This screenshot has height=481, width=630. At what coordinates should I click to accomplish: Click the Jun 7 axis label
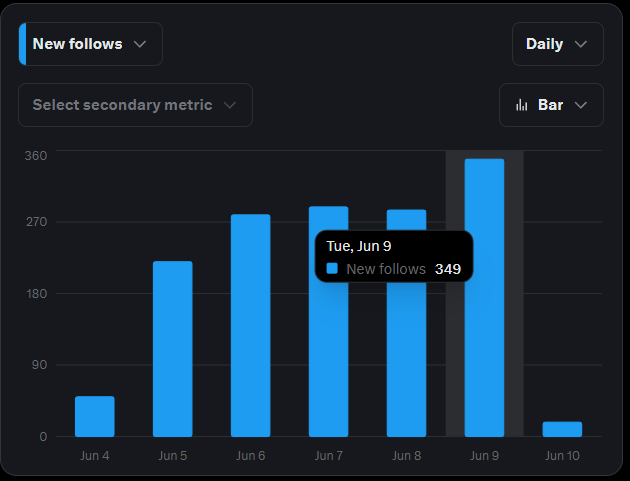[329, 456]
